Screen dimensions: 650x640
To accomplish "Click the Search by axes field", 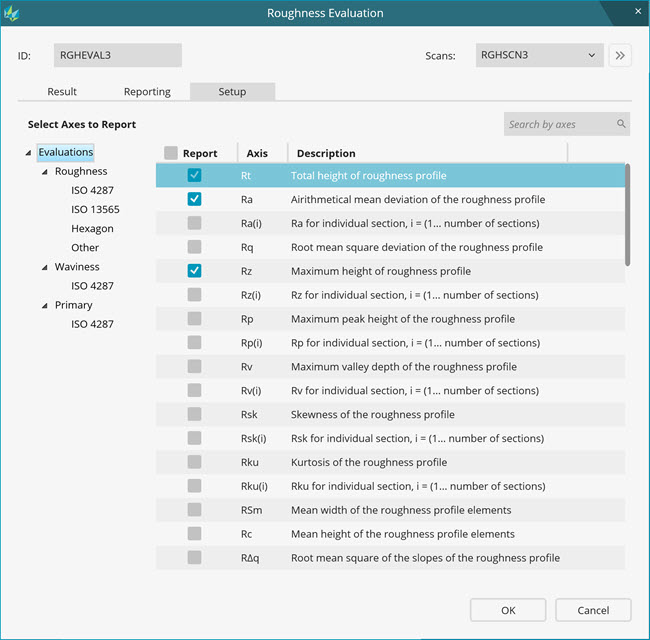I will tap(558, 124).
